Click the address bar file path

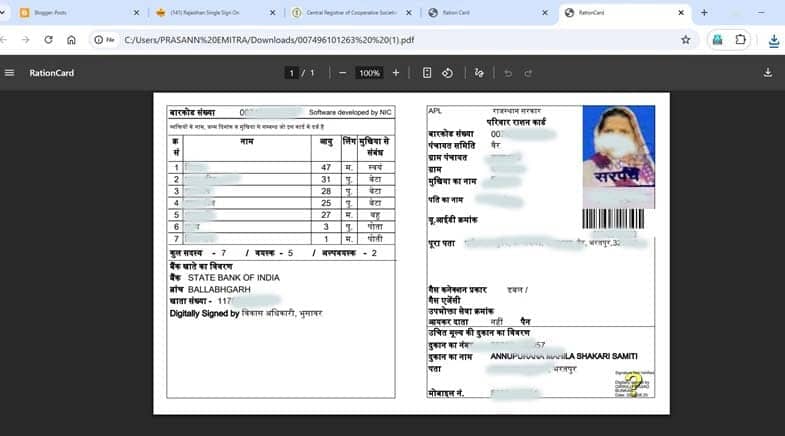click(x=300, y=40)
